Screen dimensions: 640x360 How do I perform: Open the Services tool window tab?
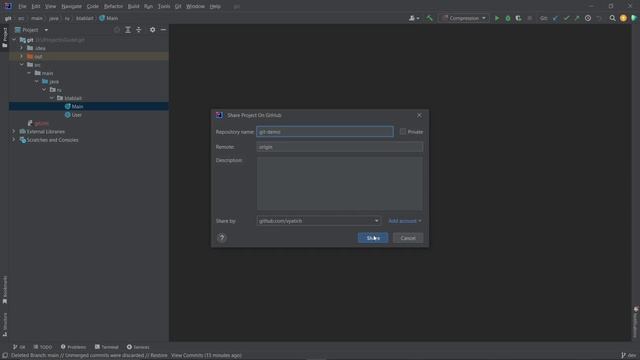pos(138,347)
